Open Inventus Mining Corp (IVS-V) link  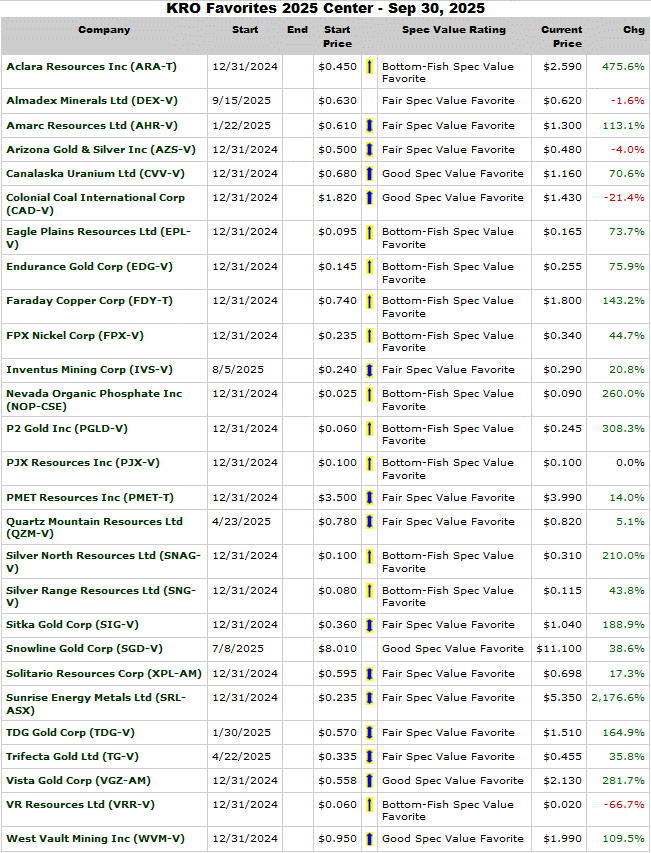pyautogui.click(x=89, y=370)
